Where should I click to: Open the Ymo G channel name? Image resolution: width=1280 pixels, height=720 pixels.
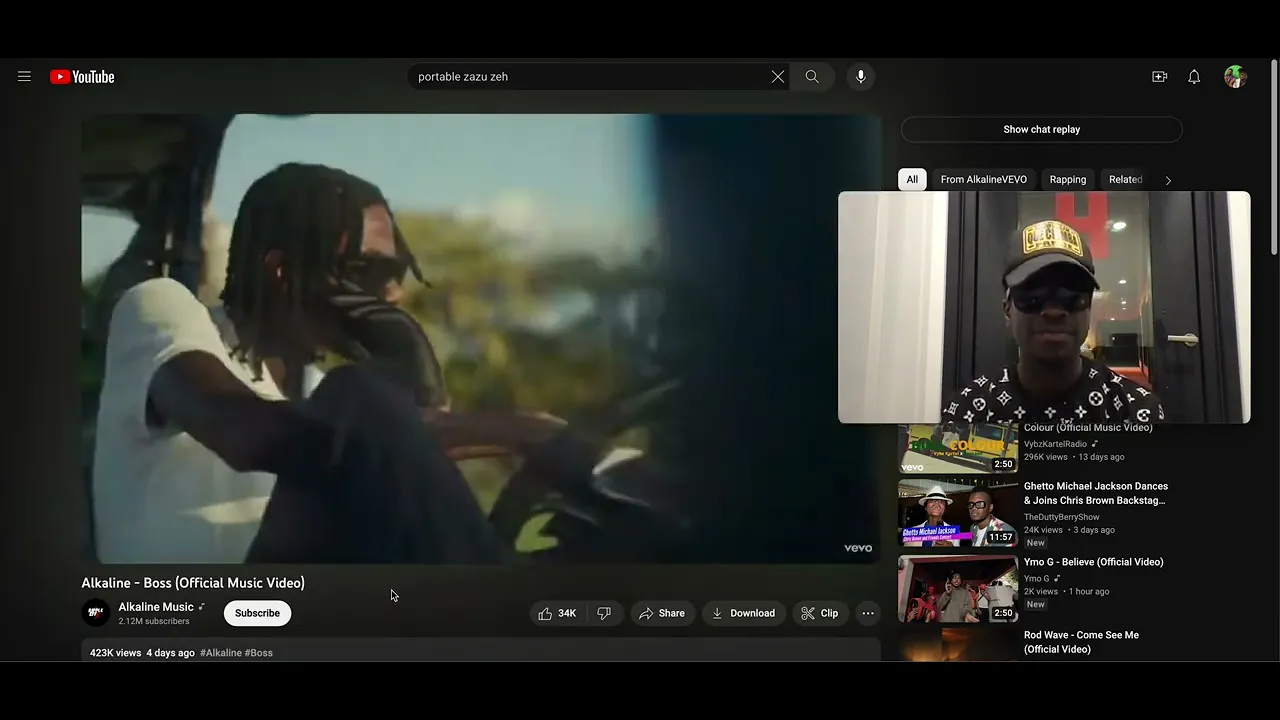[x=1036, y=579]
